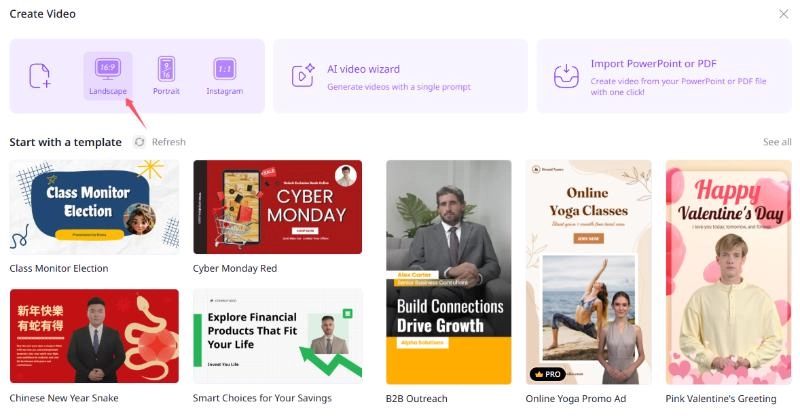Image resolution: width=800 pixels, height=417 pixels.
Task: Open the Class Monitor Election template thumbnail
Action: pyautogui.click(x=94, y=207)
